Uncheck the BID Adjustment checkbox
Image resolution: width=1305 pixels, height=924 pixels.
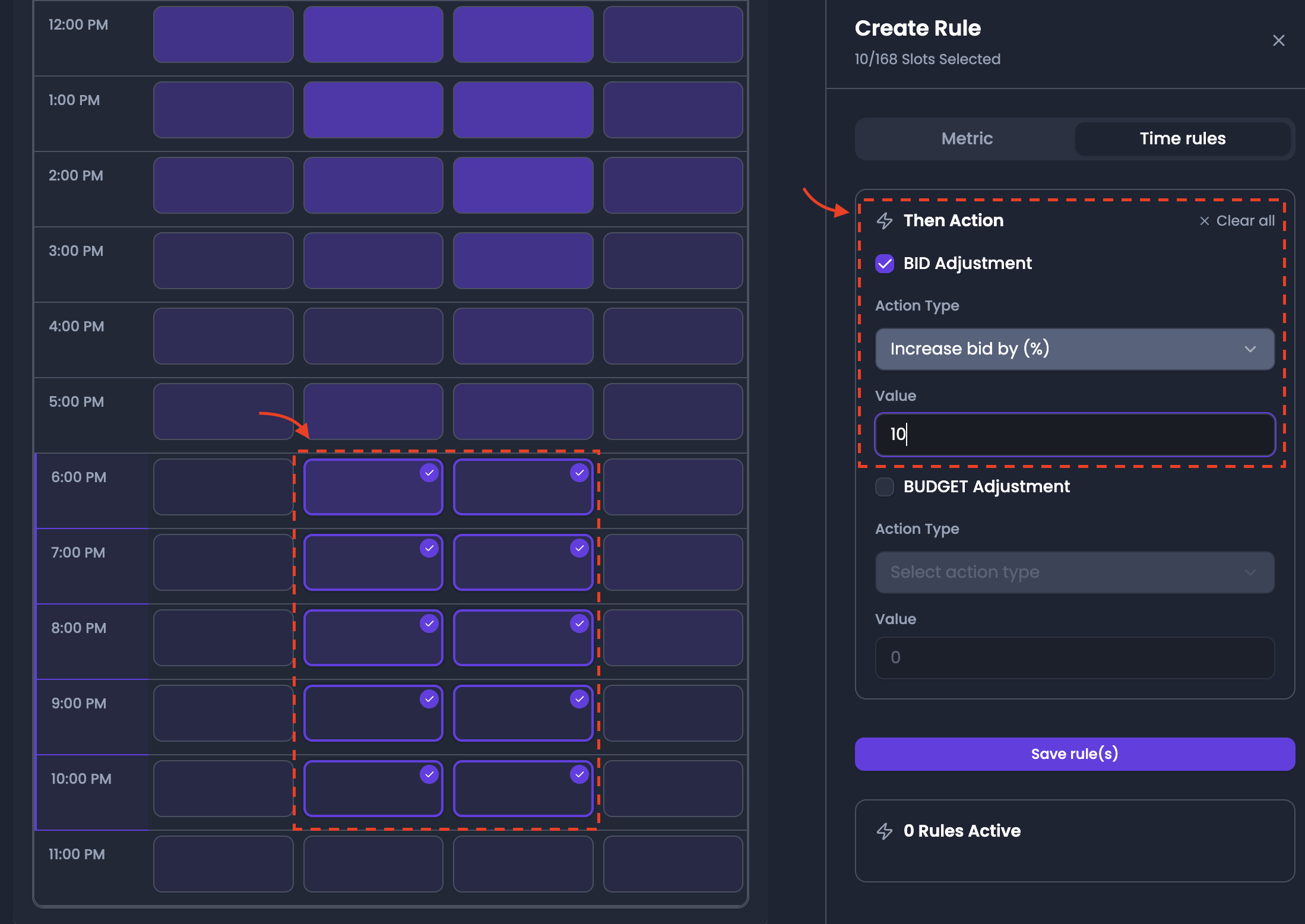(885, 263)
